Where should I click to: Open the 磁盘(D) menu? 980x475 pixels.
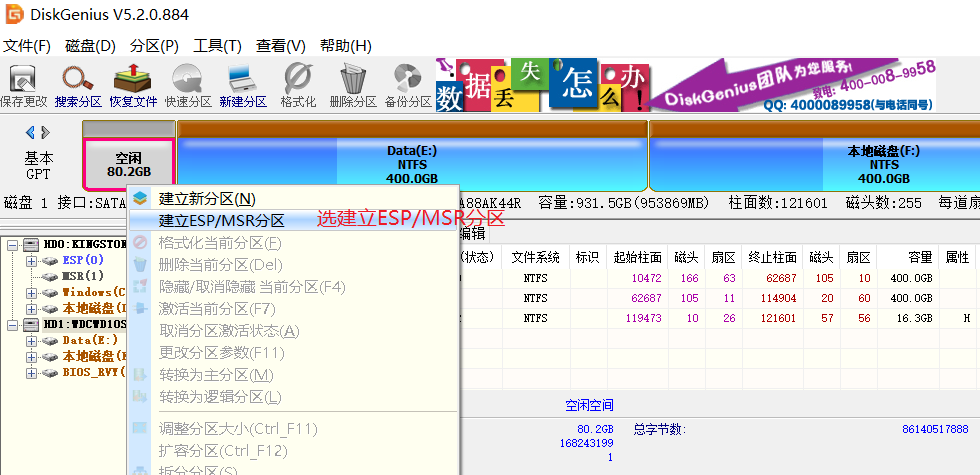pyautogui.click(x=91, y=46)
